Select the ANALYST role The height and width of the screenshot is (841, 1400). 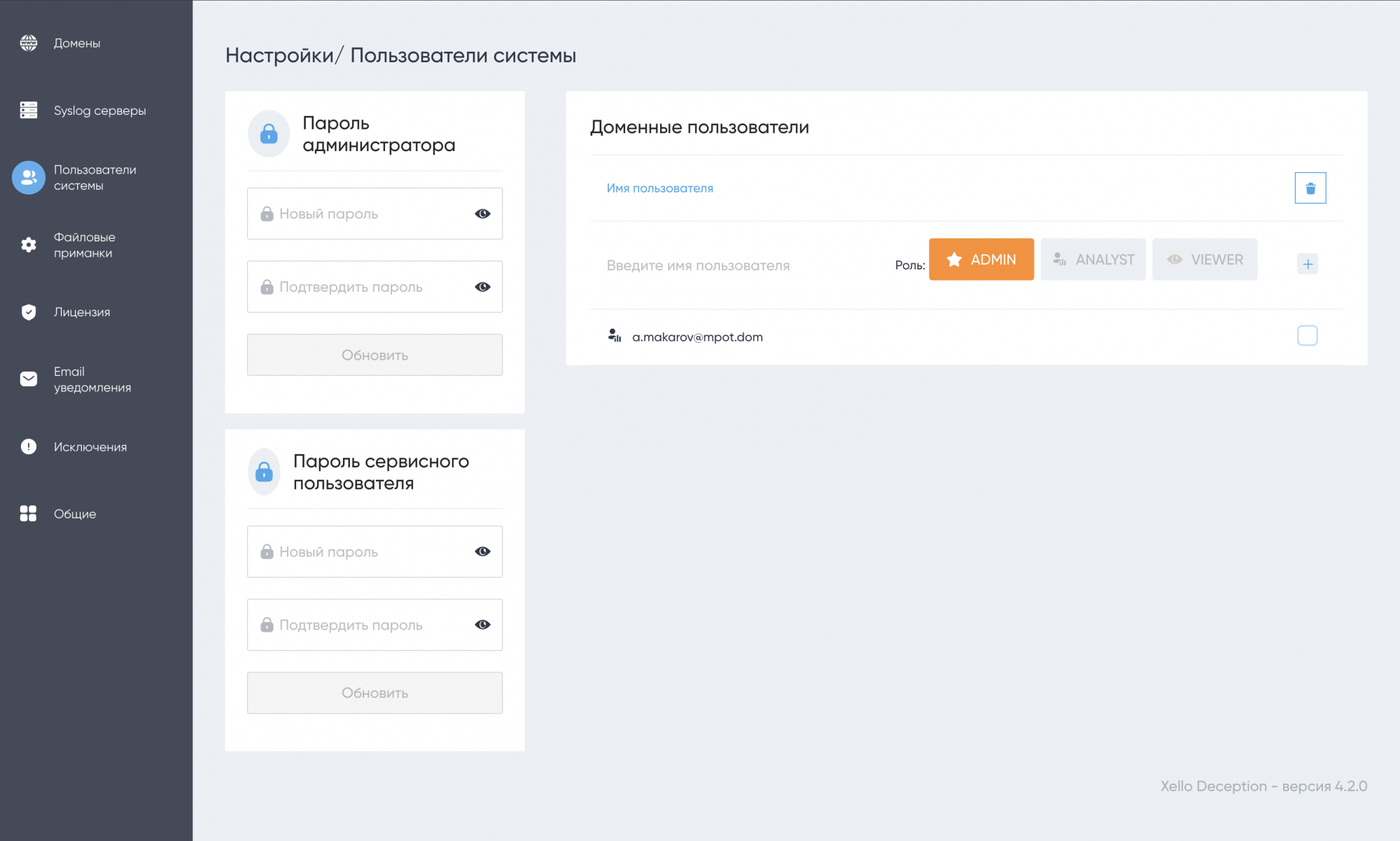point(1093,260)
